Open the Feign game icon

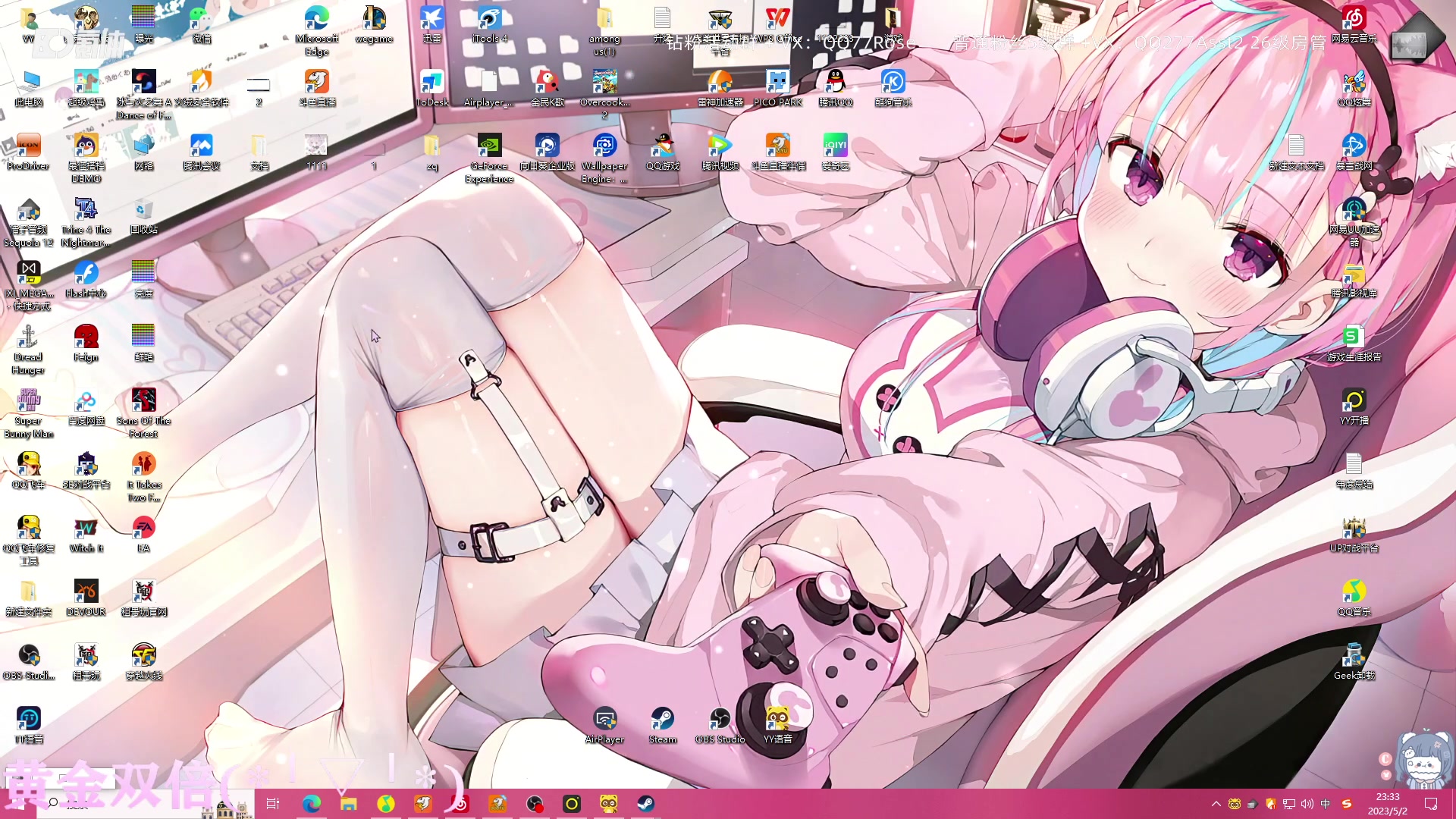(x=86, y=343)
